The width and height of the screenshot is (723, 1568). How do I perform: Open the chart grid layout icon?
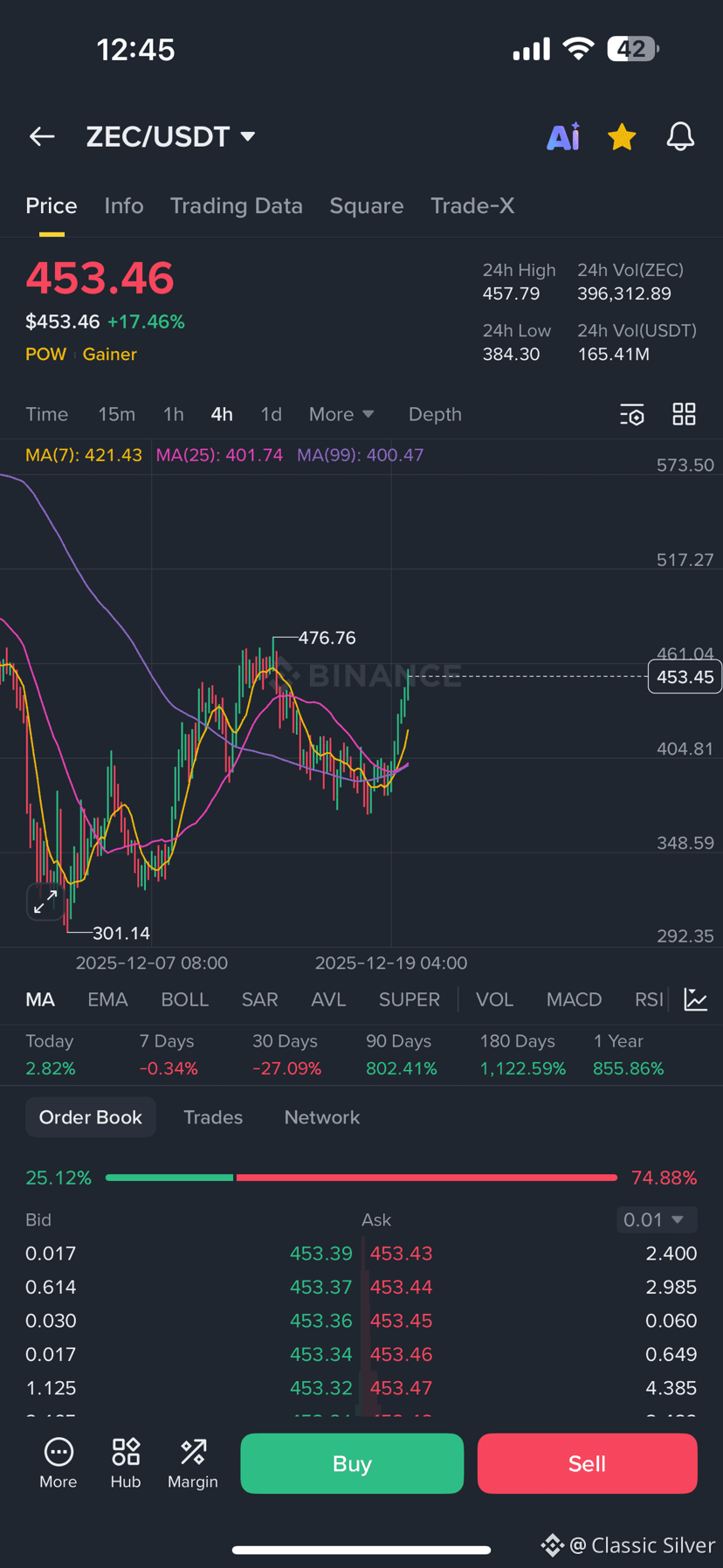click(685, 414)
